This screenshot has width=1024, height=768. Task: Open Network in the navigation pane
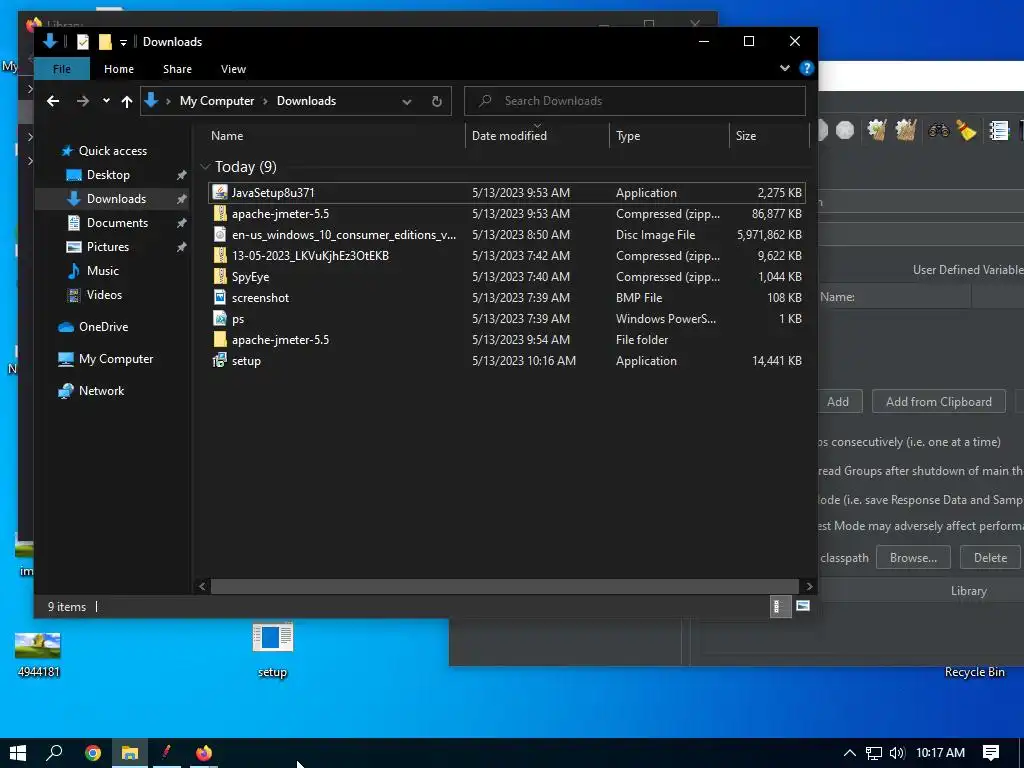(101, 391)
